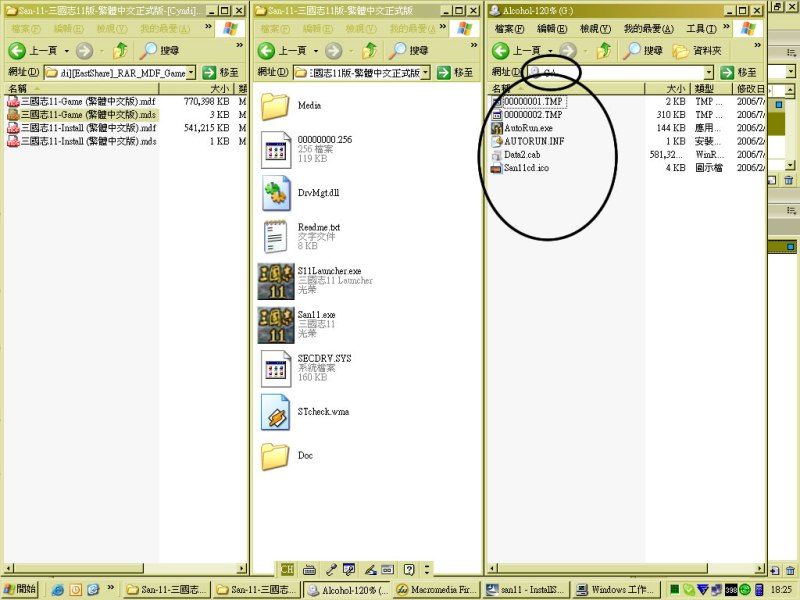This screenshot has width=800, height=600.
Task: Switch to Macromedia Fireworks taskbar button
Action: [x=437, y=590]
